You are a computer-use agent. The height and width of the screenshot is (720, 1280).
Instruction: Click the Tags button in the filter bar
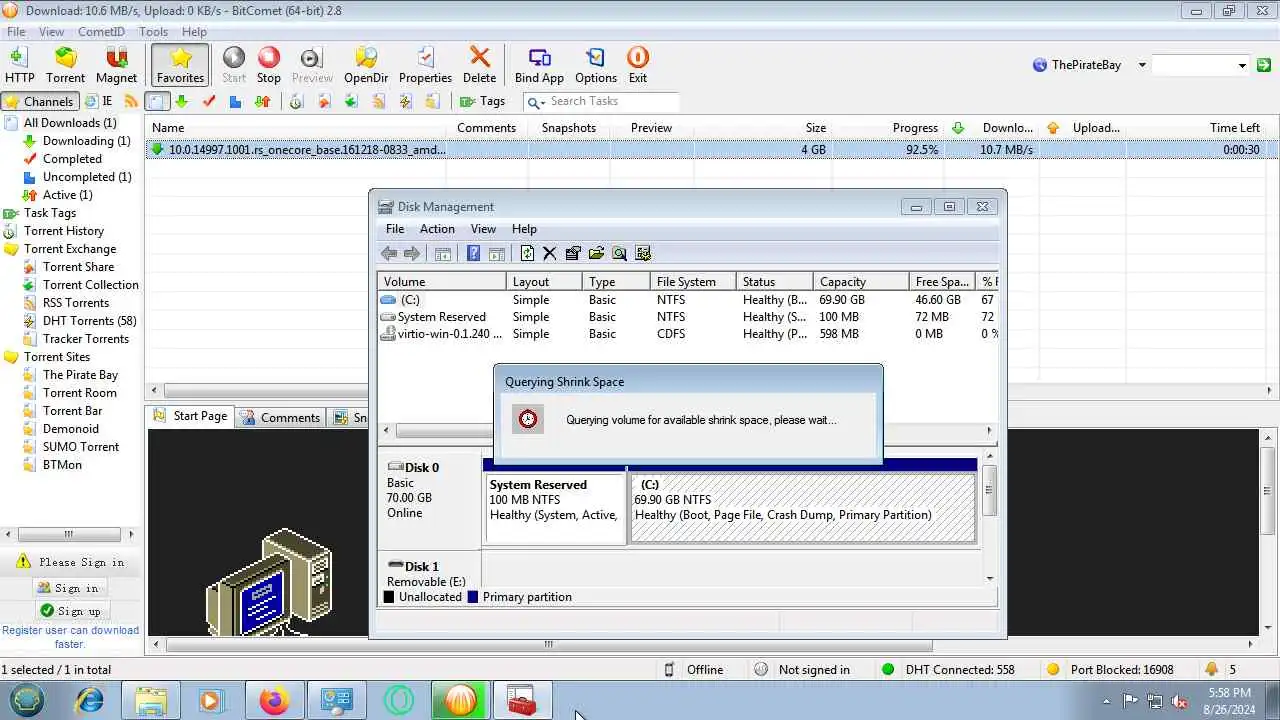482,101
